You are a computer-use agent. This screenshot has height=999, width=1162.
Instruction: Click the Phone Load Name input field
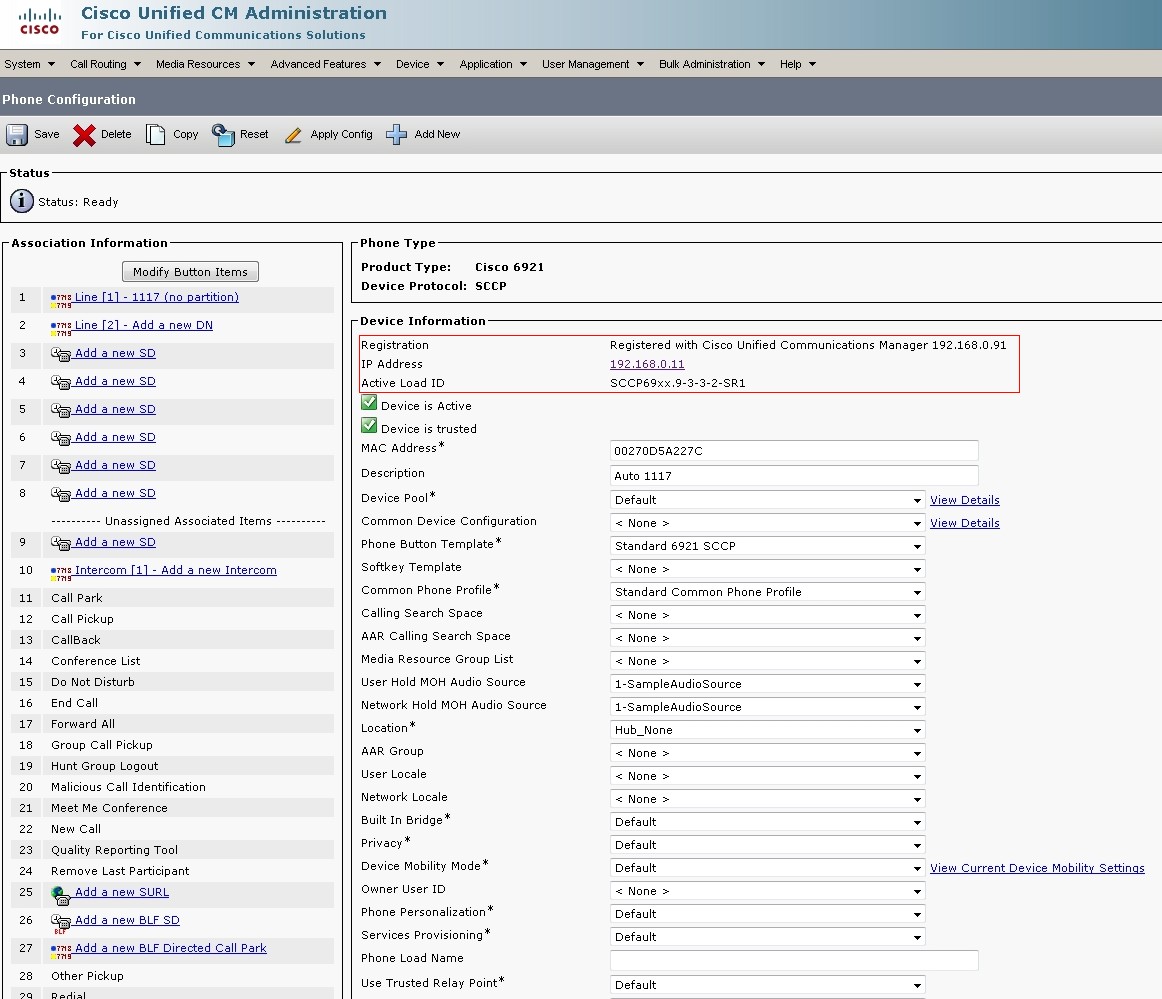(794, 960)
